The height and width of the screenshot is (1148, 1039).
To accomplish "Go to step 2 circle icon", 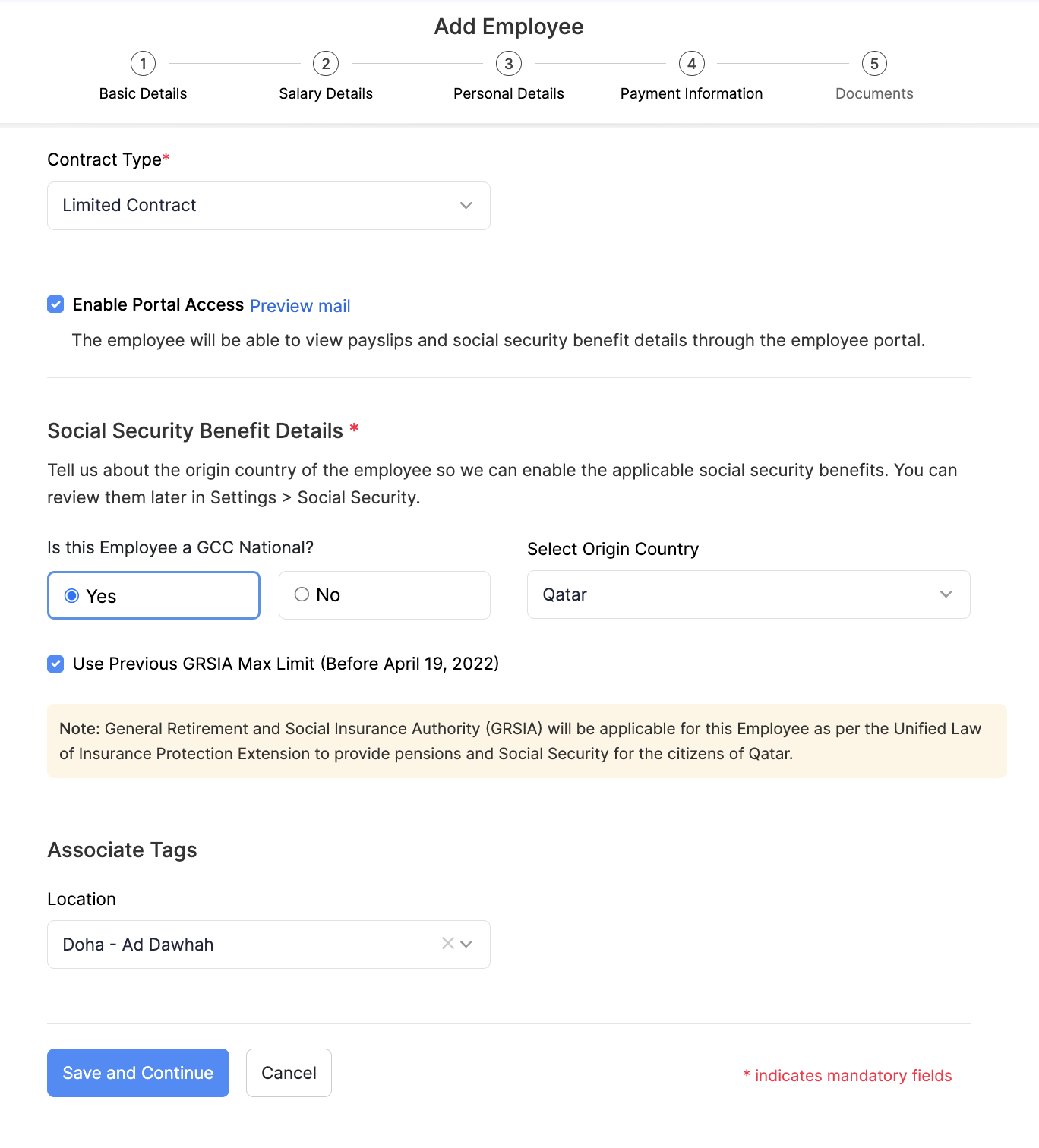I will click(x=326, y=64).
